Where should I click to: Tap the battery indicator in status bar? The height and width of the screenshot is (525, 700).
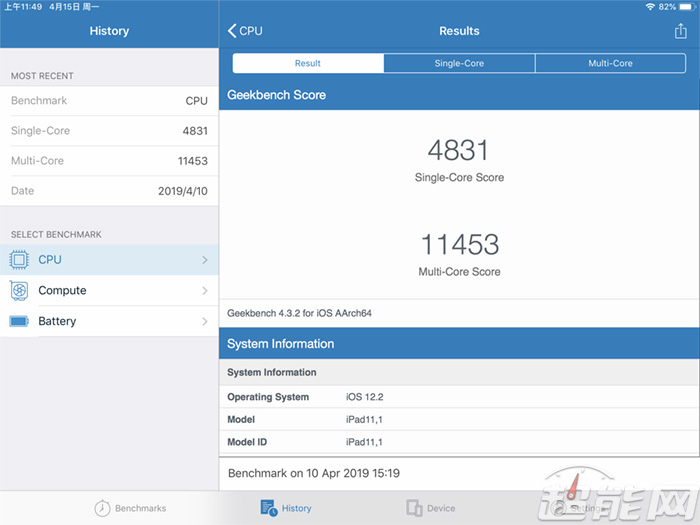tap(685, 7)
